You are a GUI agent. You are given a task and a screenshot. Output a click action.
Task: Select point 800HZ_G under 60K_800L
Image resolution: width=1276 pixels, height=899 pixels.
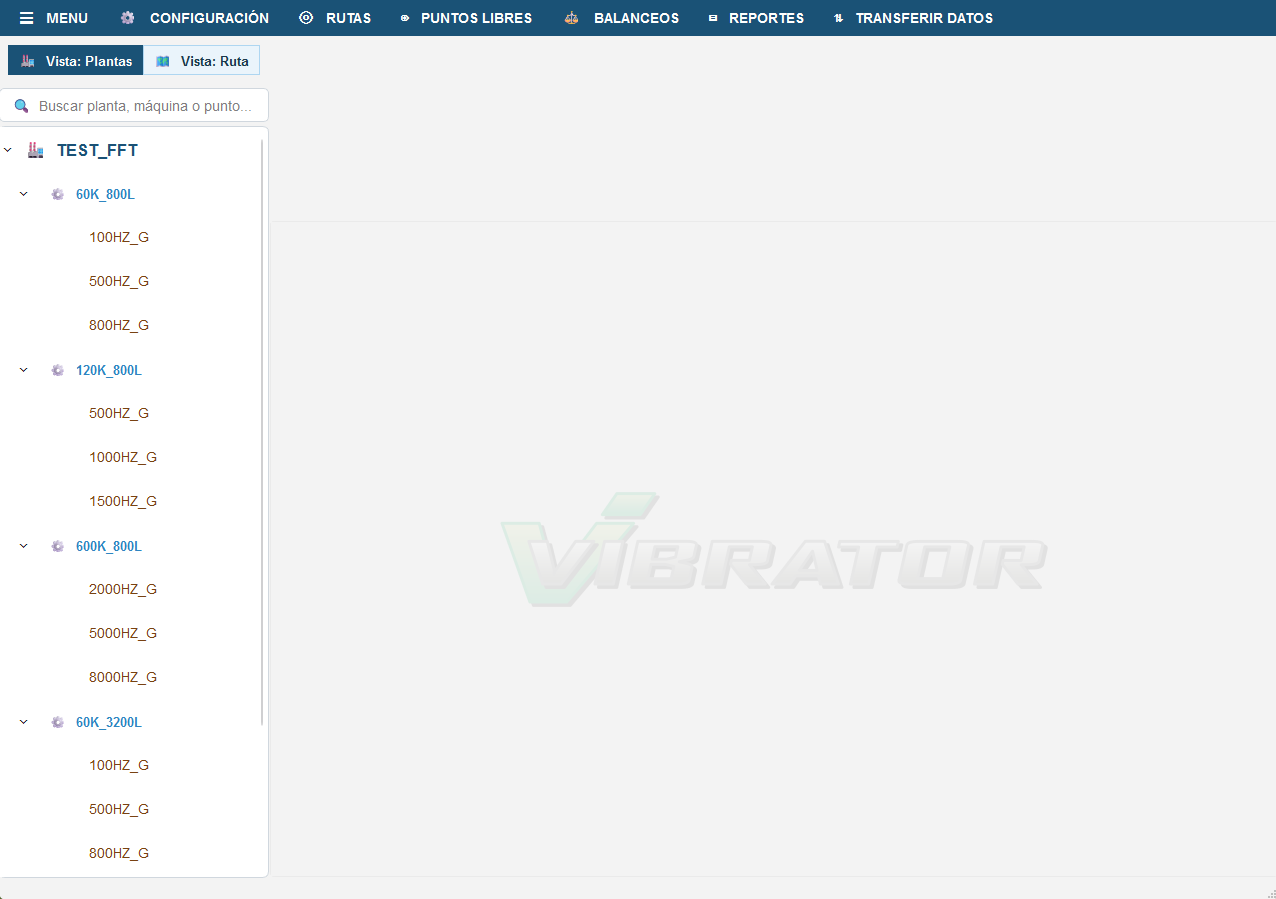coord(119,325)
